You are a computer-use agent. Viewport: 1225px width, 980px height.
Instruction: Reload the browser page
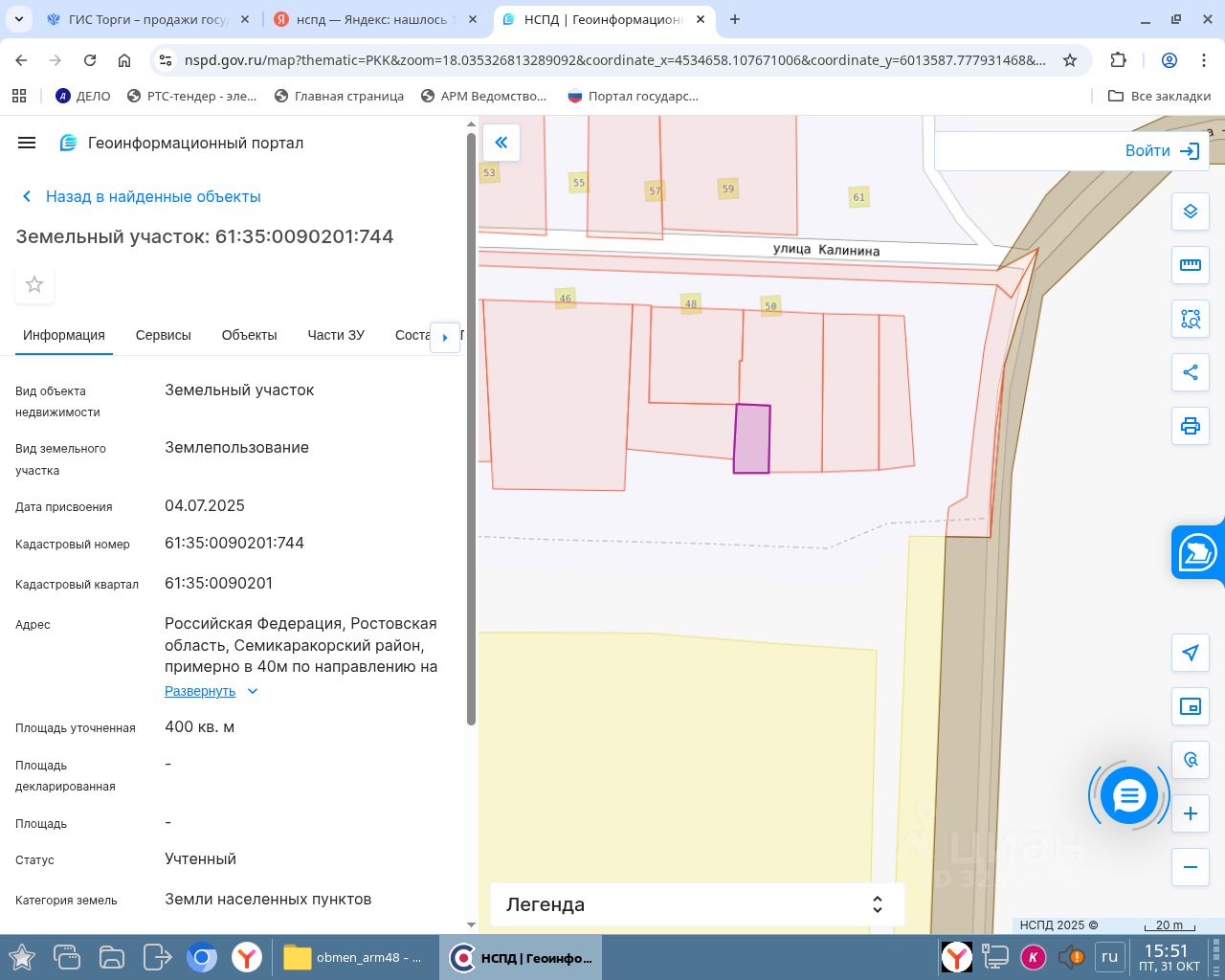coord(90,60)
